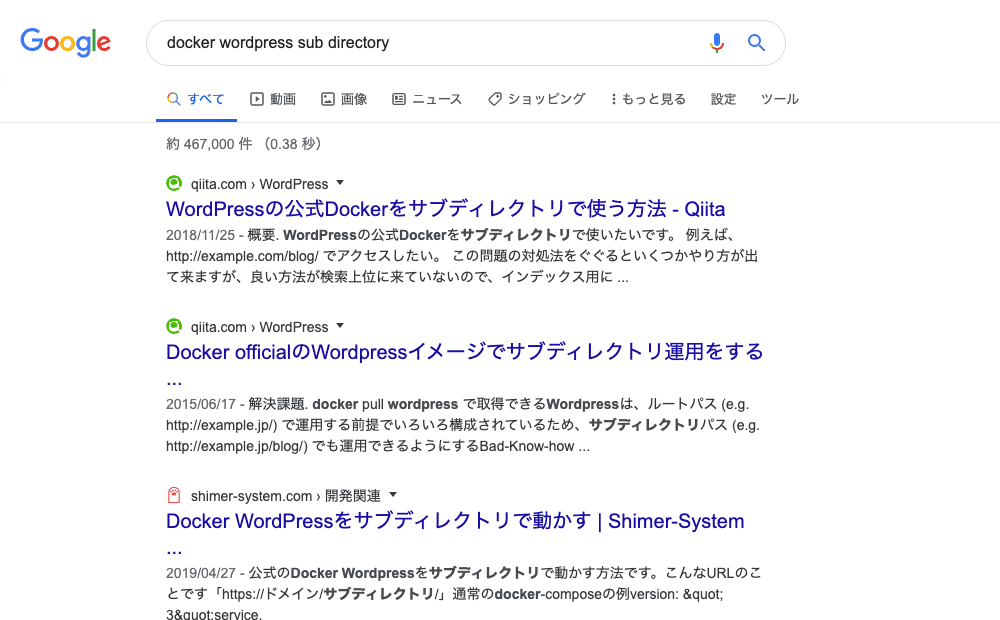Open Docker officialのWordpressイメージ result link
Image resolution: width=1000 pixels, height=620 pixels.
coord(464,352)
